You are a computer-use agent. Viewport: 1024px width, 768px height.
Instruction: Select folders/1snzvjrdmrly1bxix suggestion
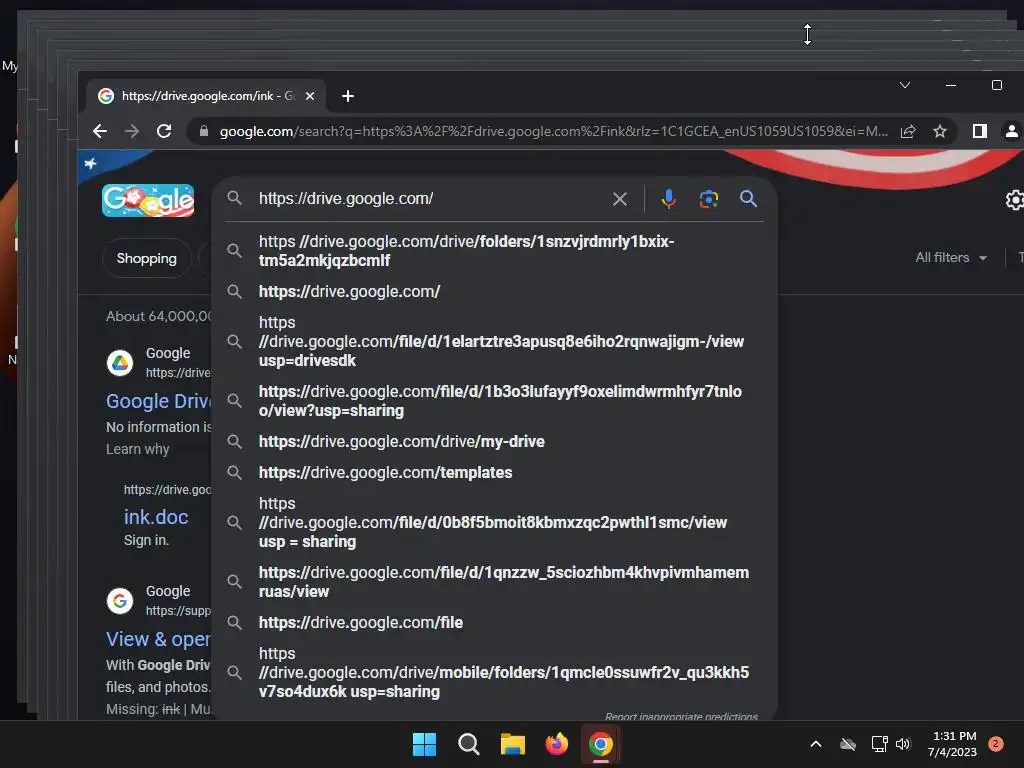pos(494,251)
